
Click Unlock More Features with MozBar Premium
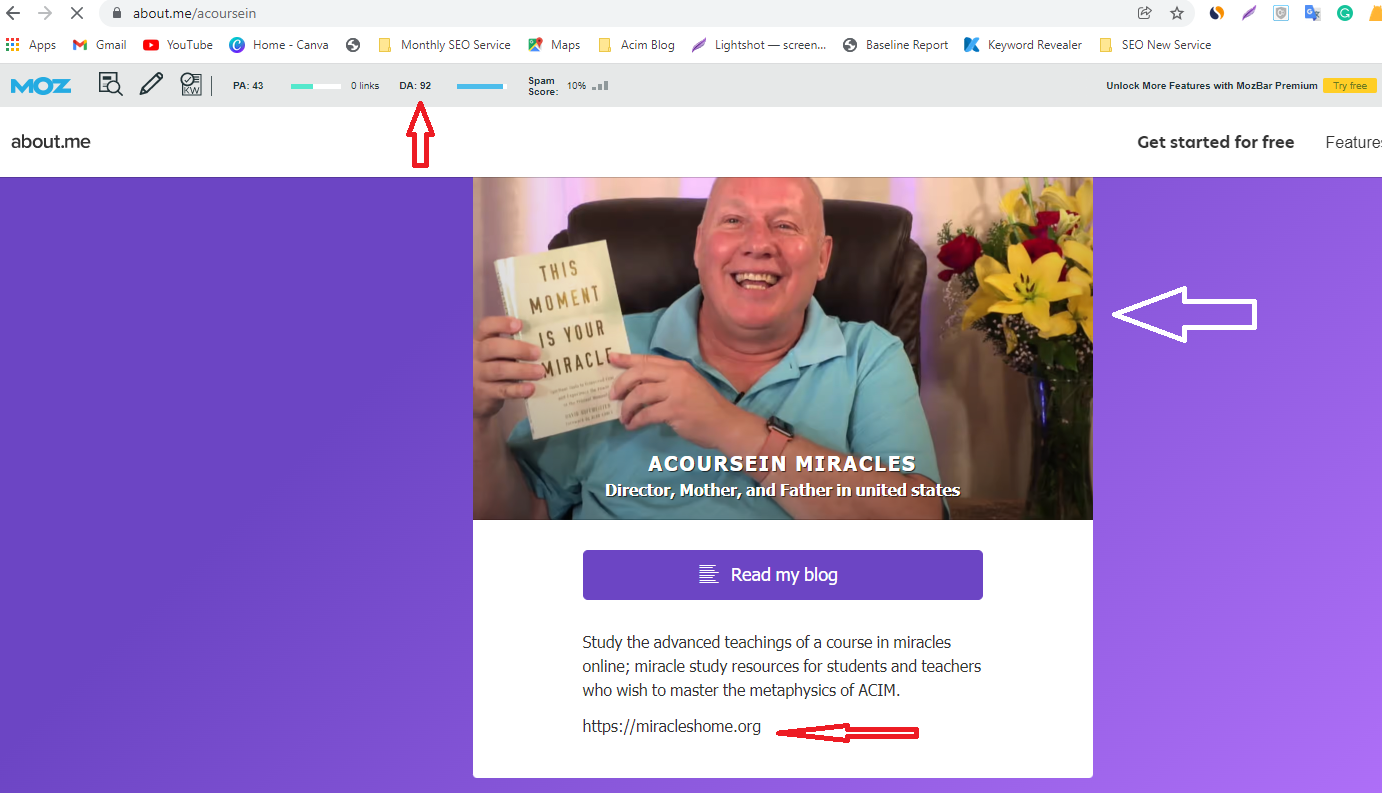[1212, 86]
